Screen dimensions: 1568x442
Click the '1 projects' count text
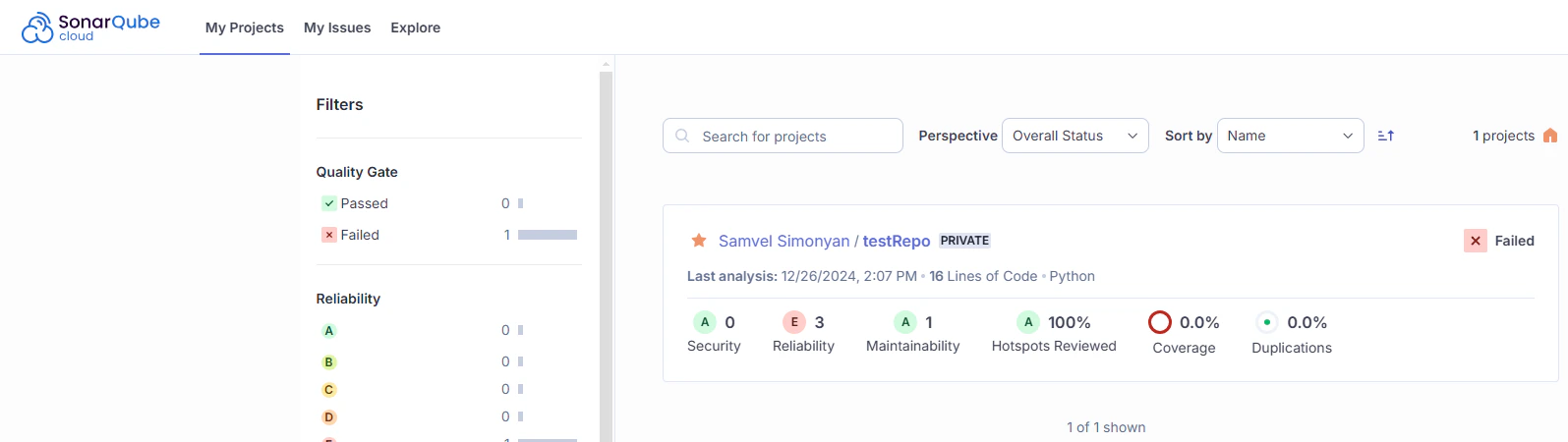[1503, 136]
